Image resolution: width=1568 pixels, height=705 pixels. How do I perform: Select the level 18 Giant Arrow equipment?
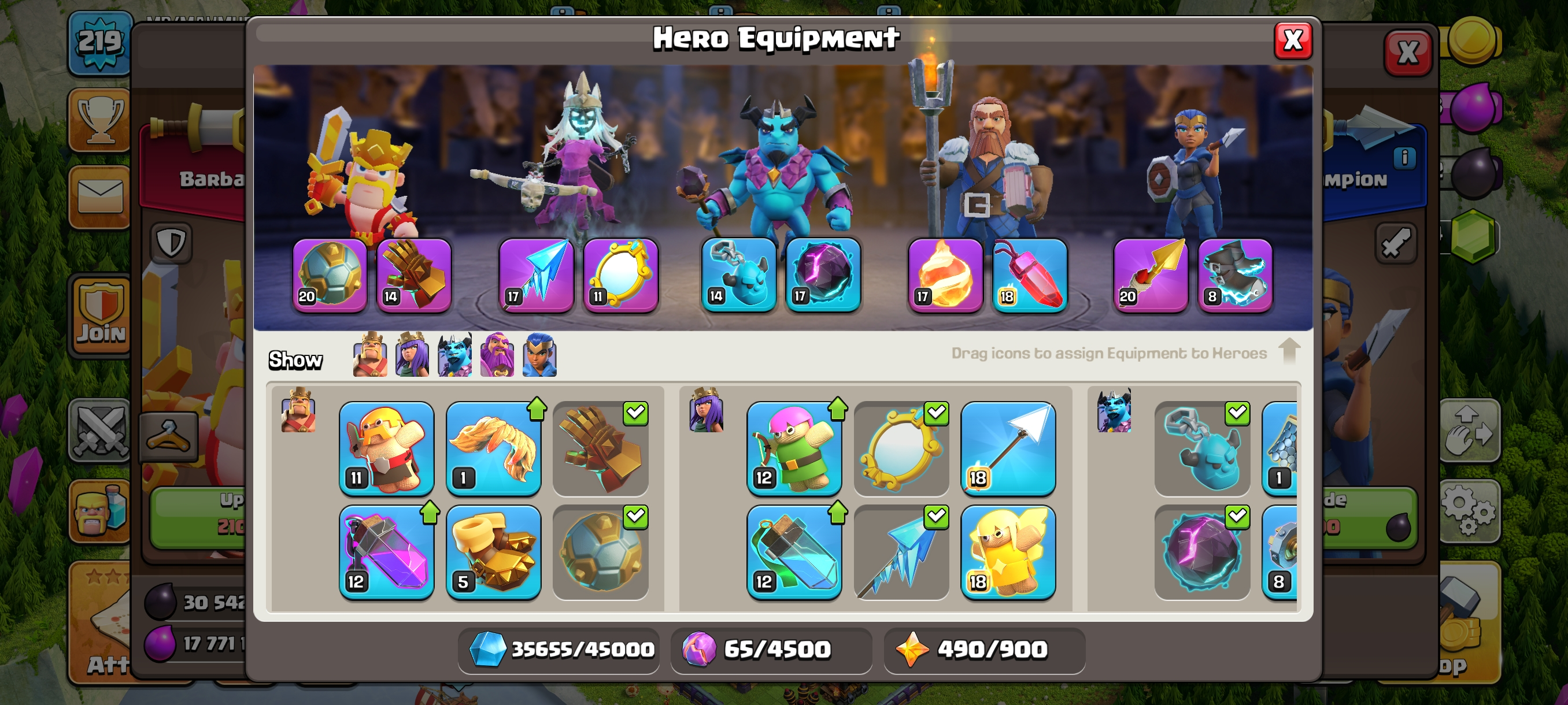coord(1008,448)
